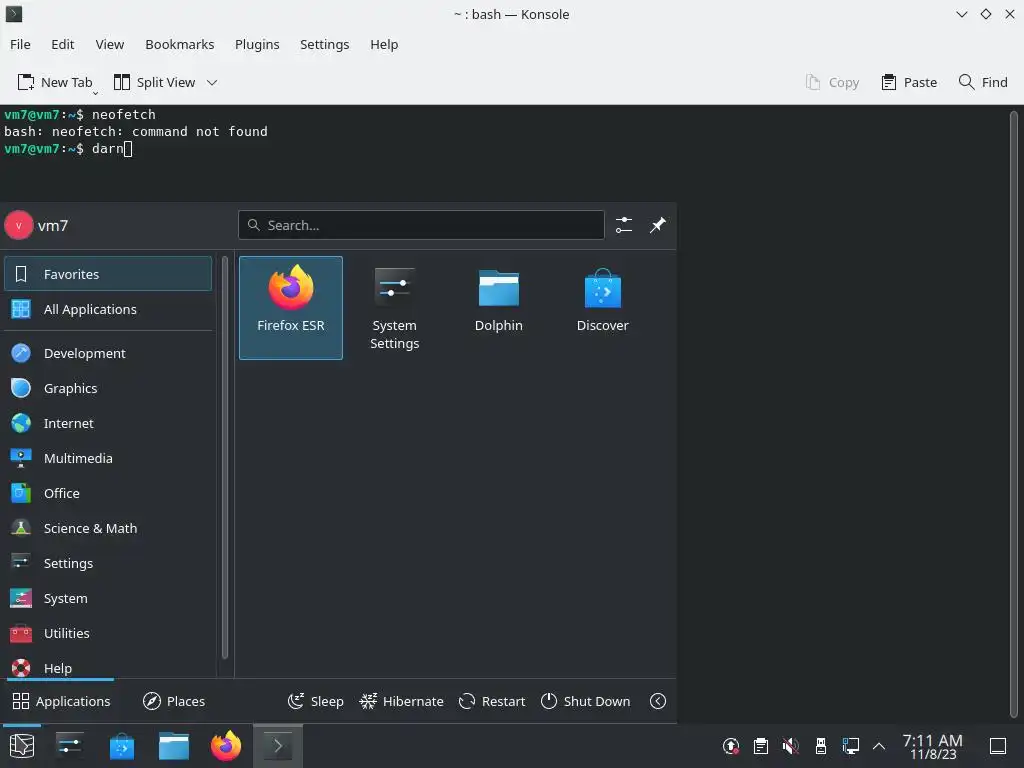Click the launcher category list scrollbar
The width and height of the screenshot is (1024, 768).
click(225, 457)
